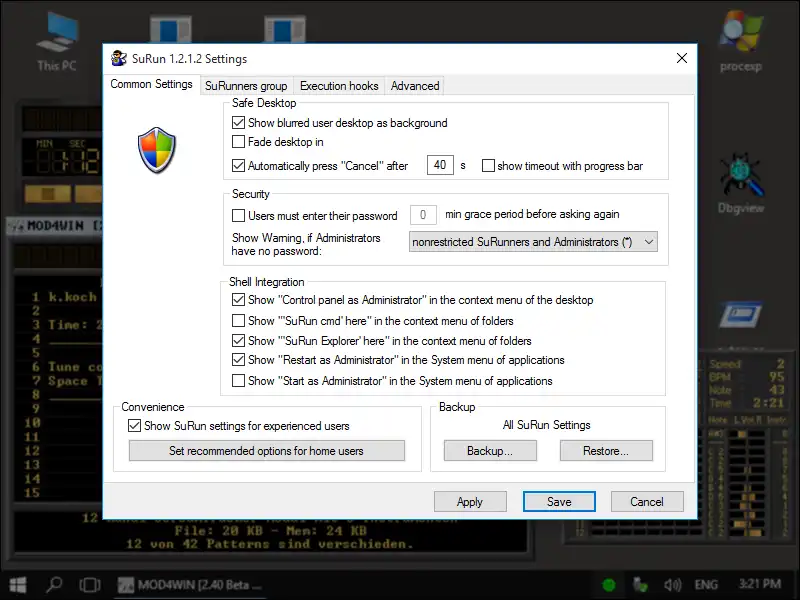Open the Advanced tab
800x600 pixels.
[x=415, y=86]
